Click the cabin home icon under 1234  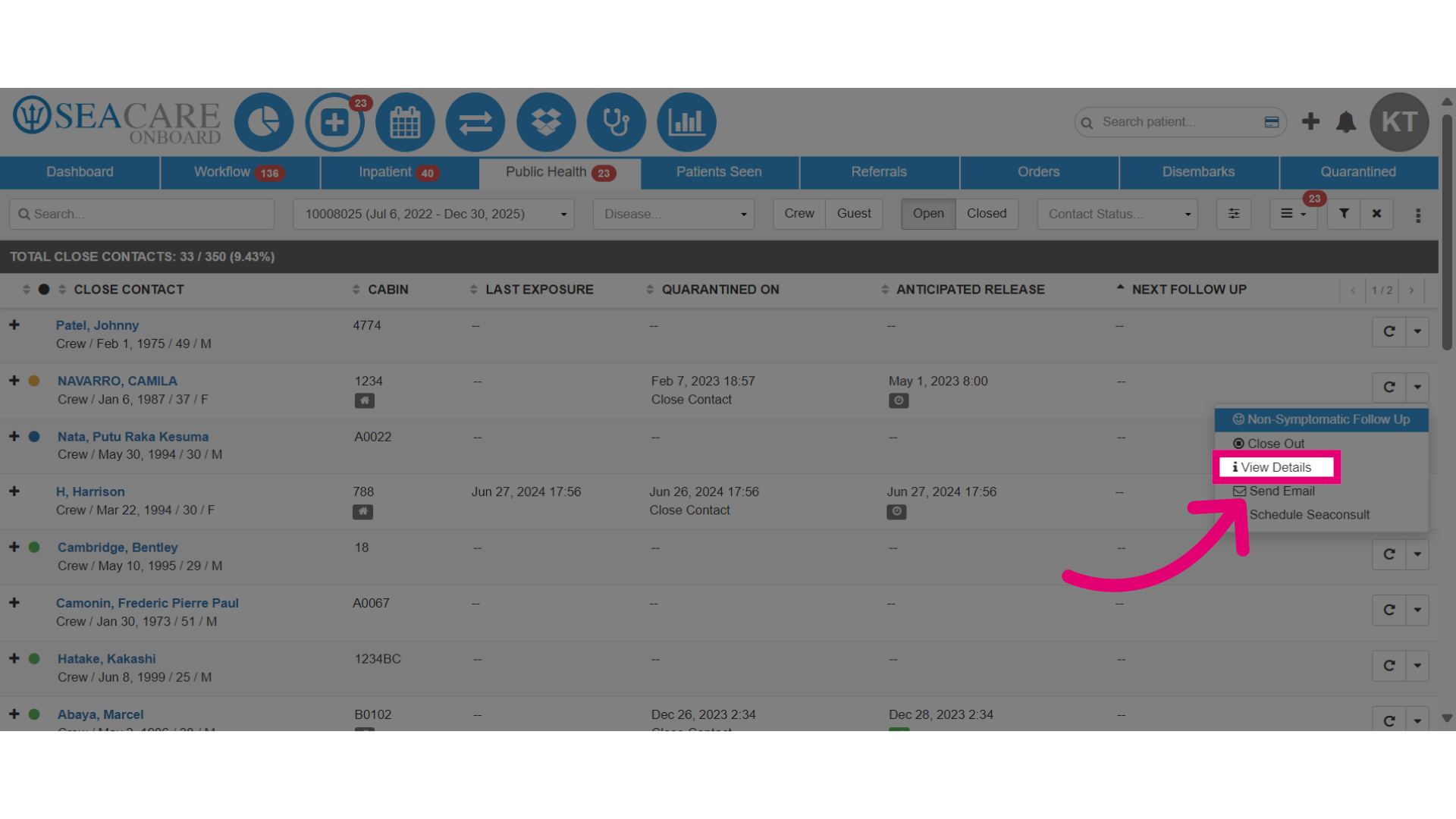pos(365,400)
